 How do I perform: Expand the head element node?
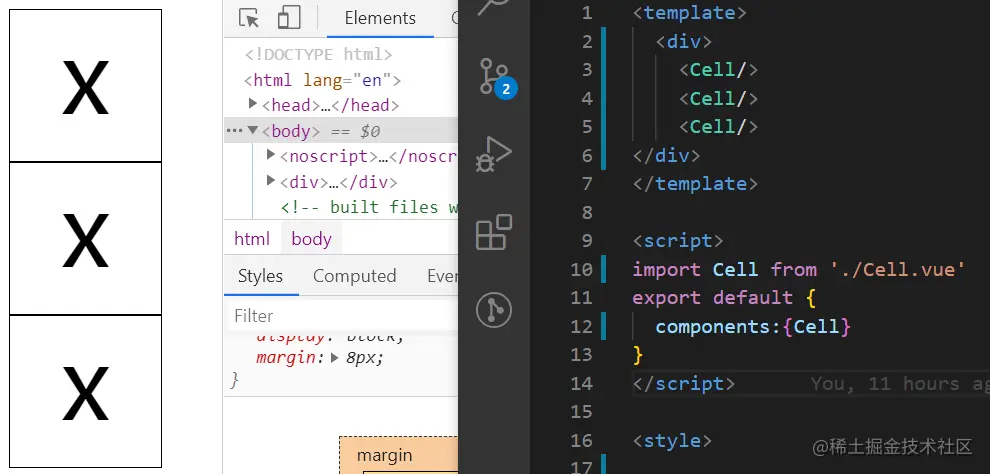click(253, 103)
